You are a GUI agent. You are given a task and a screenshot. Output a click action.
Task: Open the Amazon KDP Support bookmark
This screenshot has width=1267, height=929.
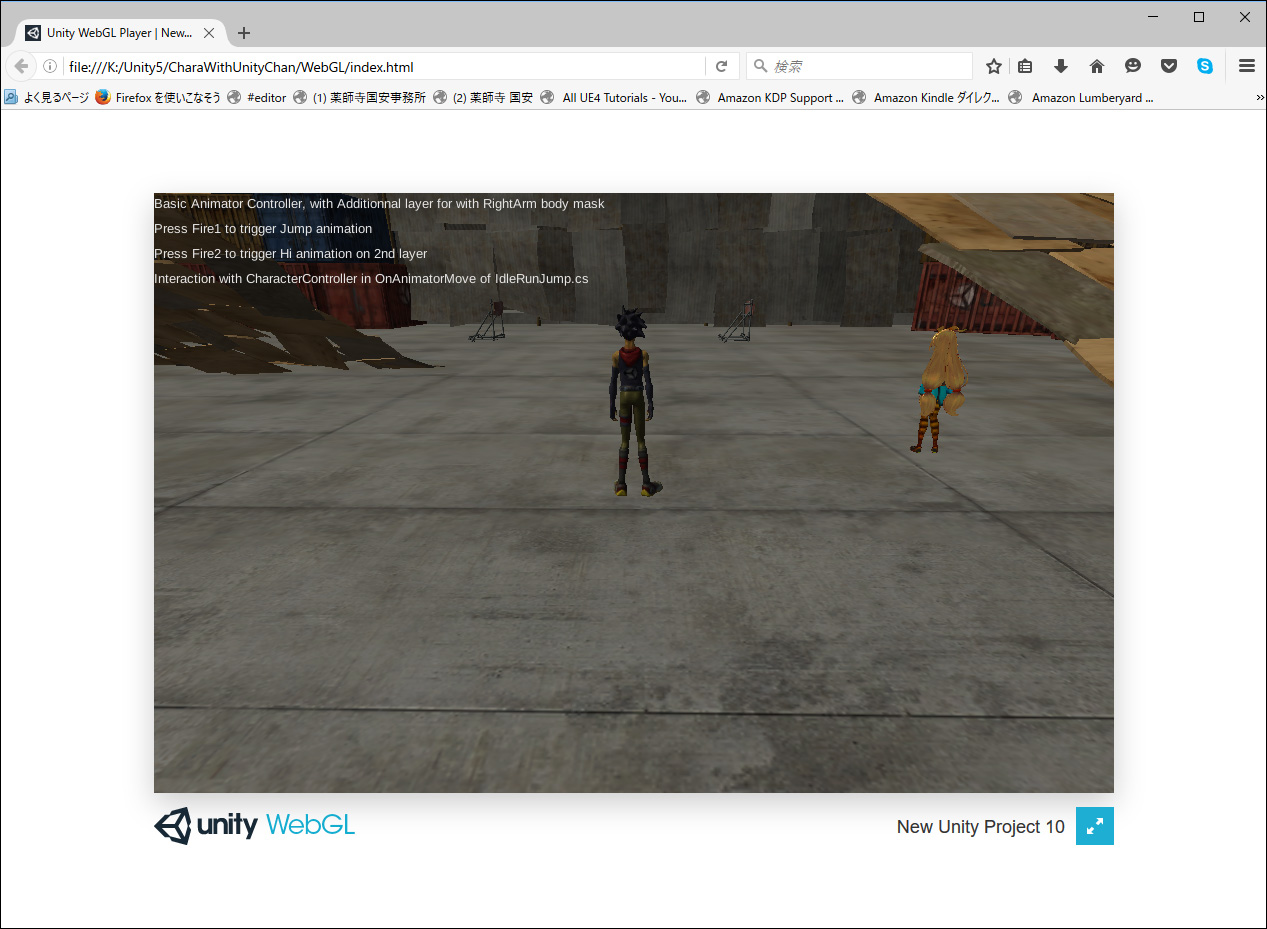tap(780, 97)
